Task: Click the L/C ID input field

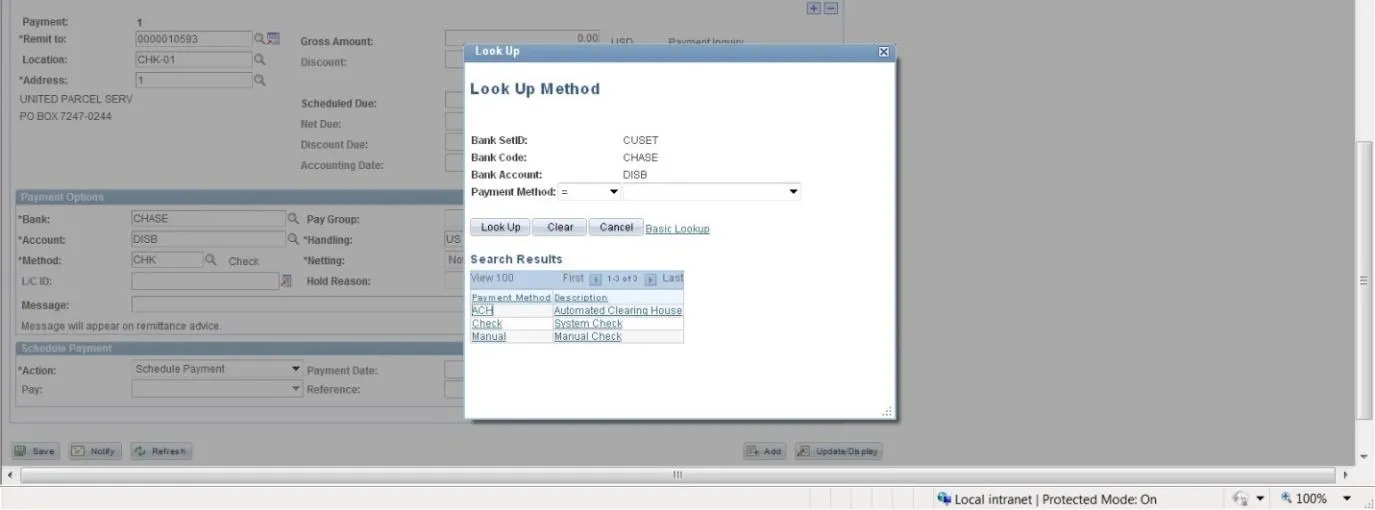Action: coord(205,281)
